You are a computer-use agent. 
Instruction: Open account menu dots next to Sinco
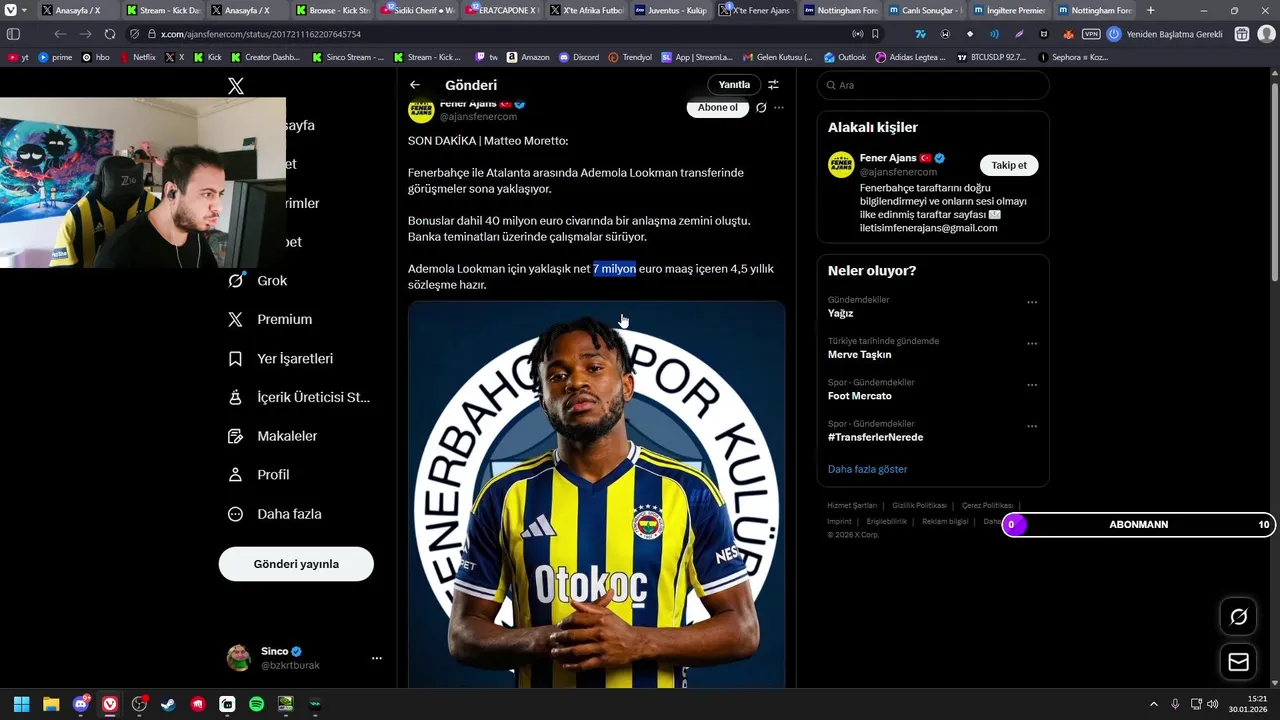pos(377,658)
